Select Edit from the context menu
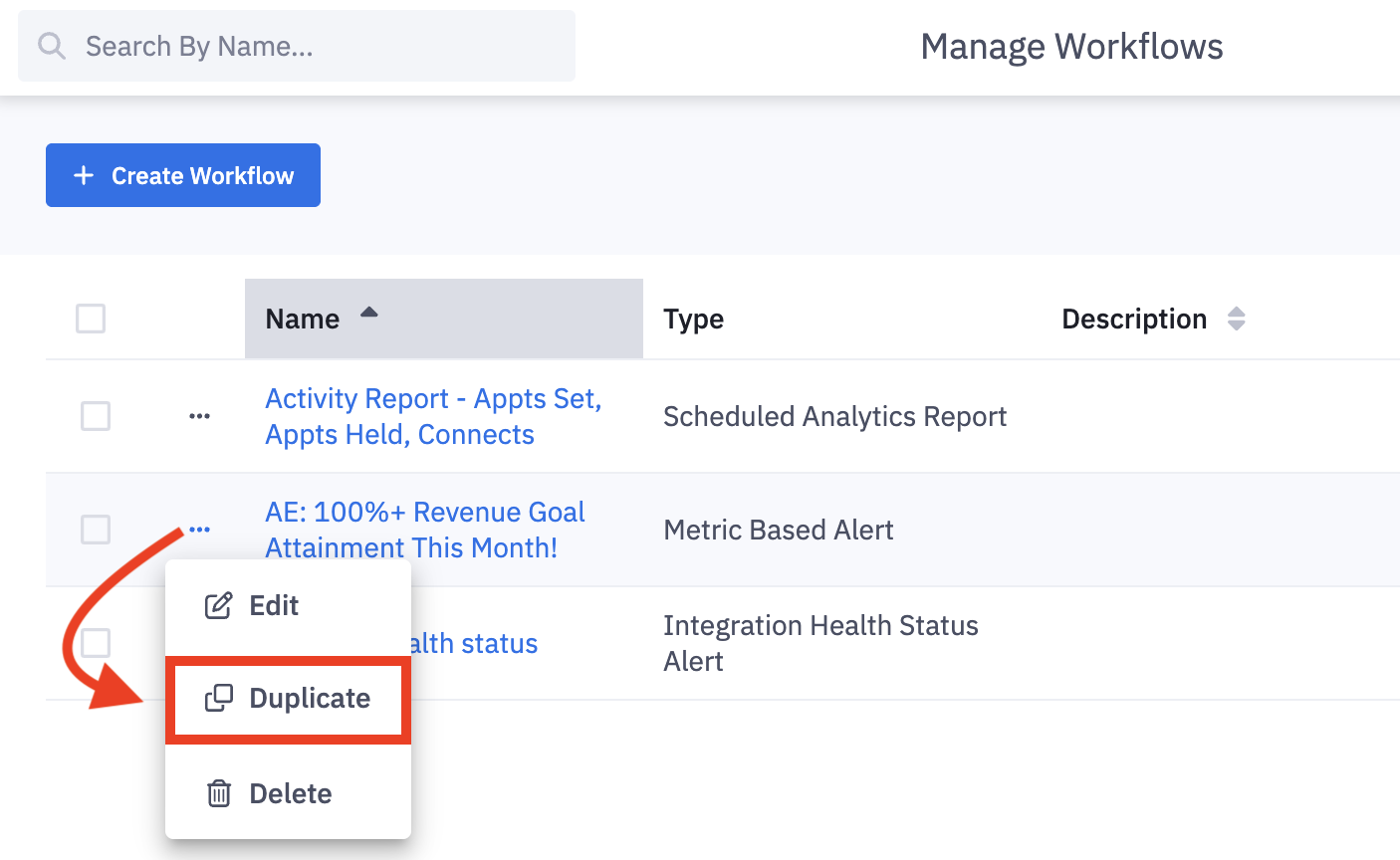 (x=273, y=604)
